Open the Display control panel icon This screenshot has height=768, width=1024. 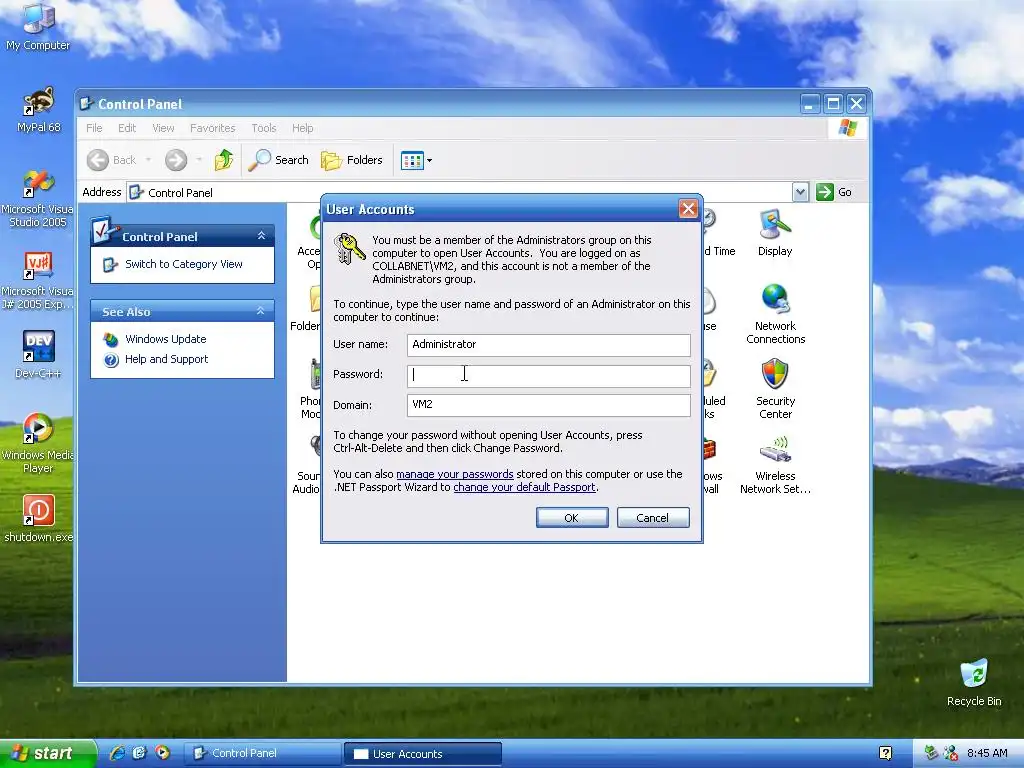click(775, 233)
